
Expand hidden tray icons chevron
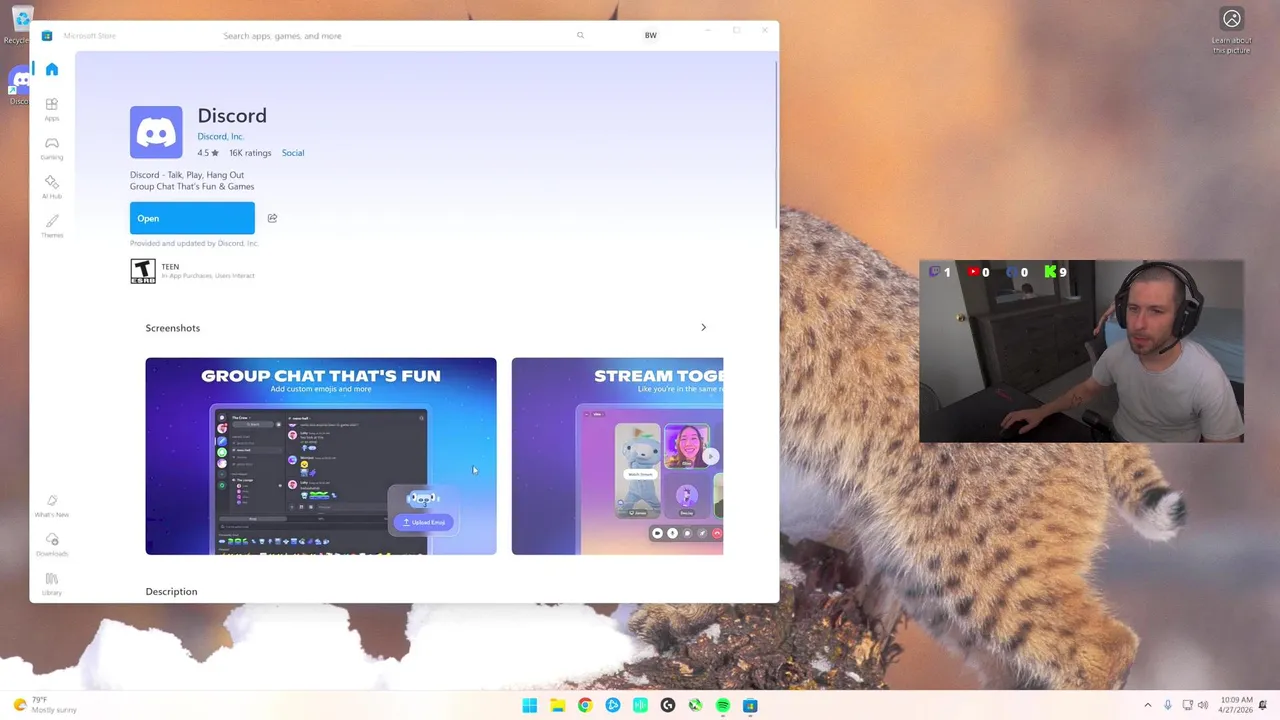1147,705
